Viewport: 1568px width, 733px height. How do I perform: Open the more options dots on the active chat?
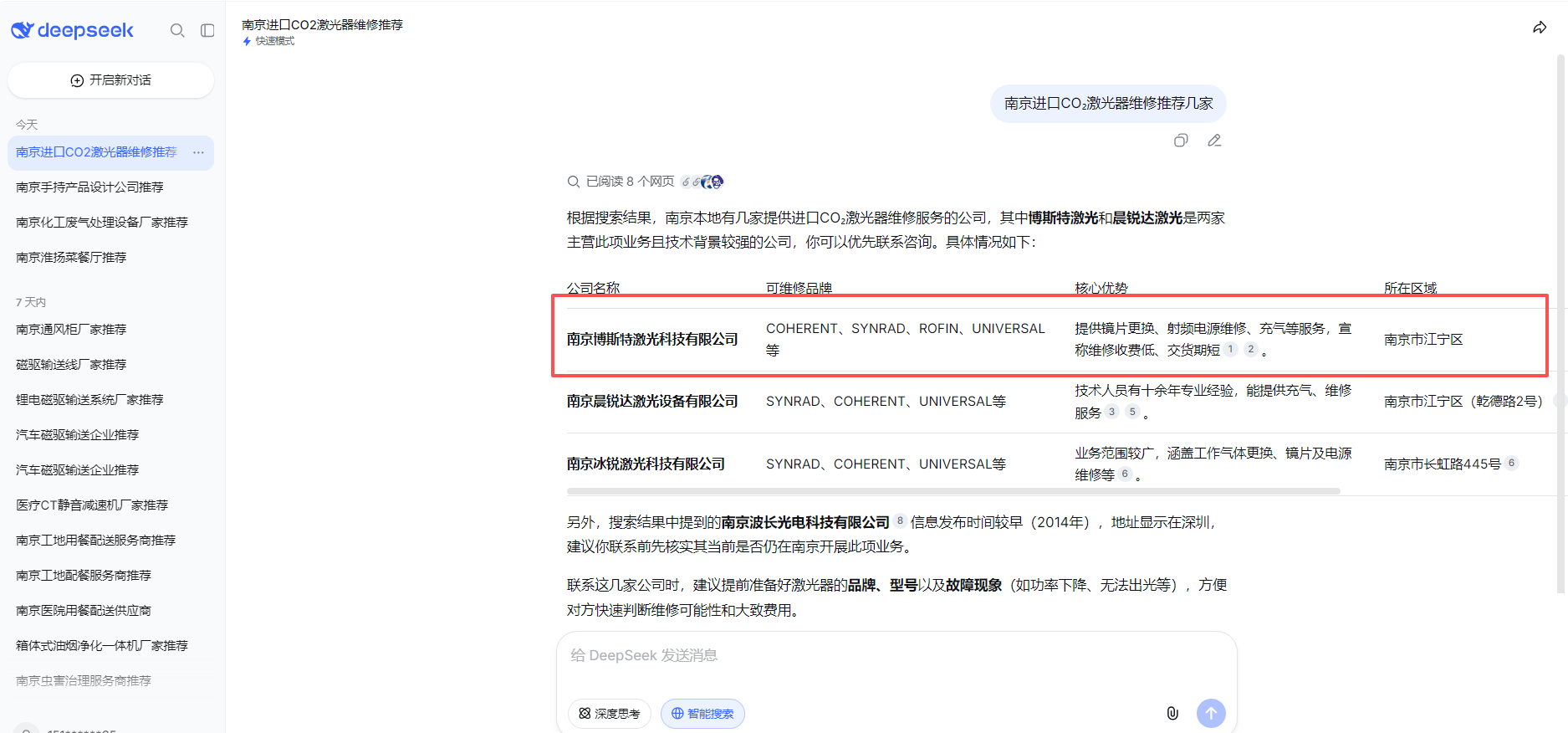198,152
